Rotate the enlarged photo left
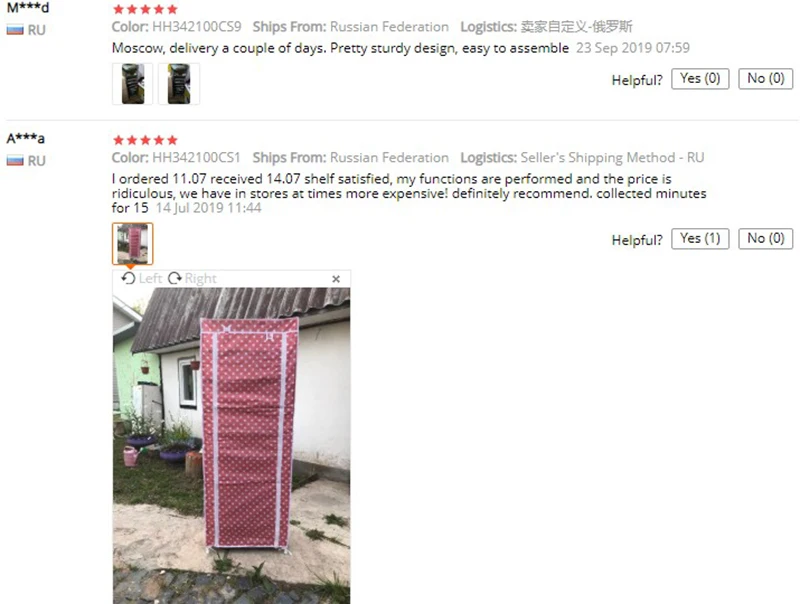This screenshot has width=800, height=604. (x=141, y=279)
